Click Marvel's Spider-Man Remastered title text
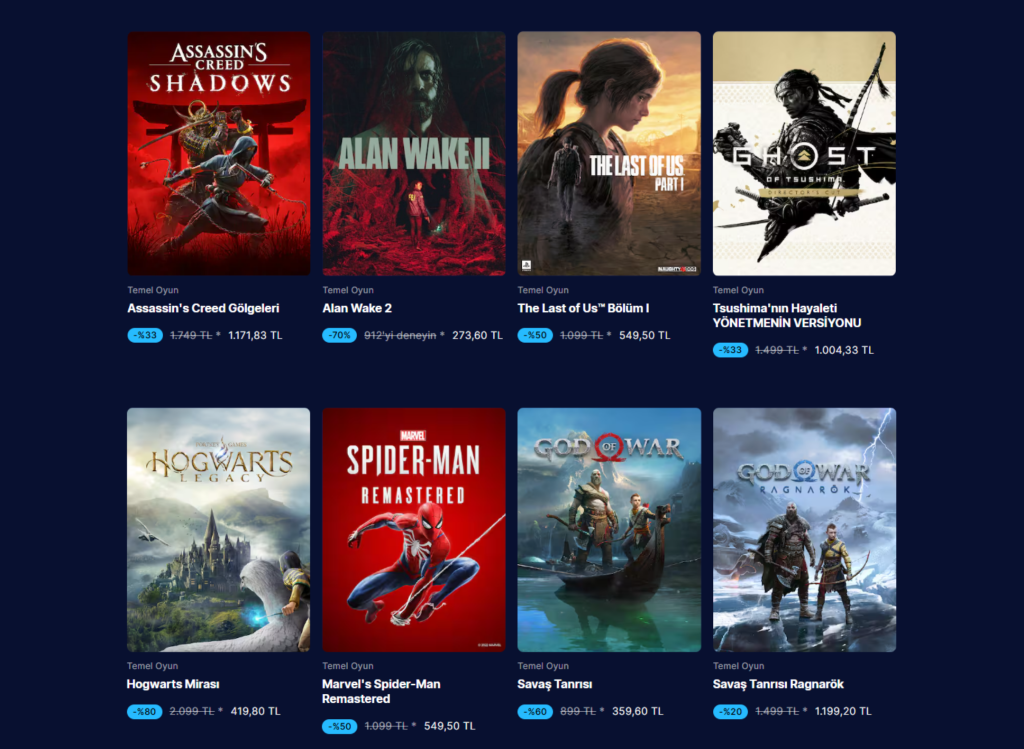 pos(381,692)
